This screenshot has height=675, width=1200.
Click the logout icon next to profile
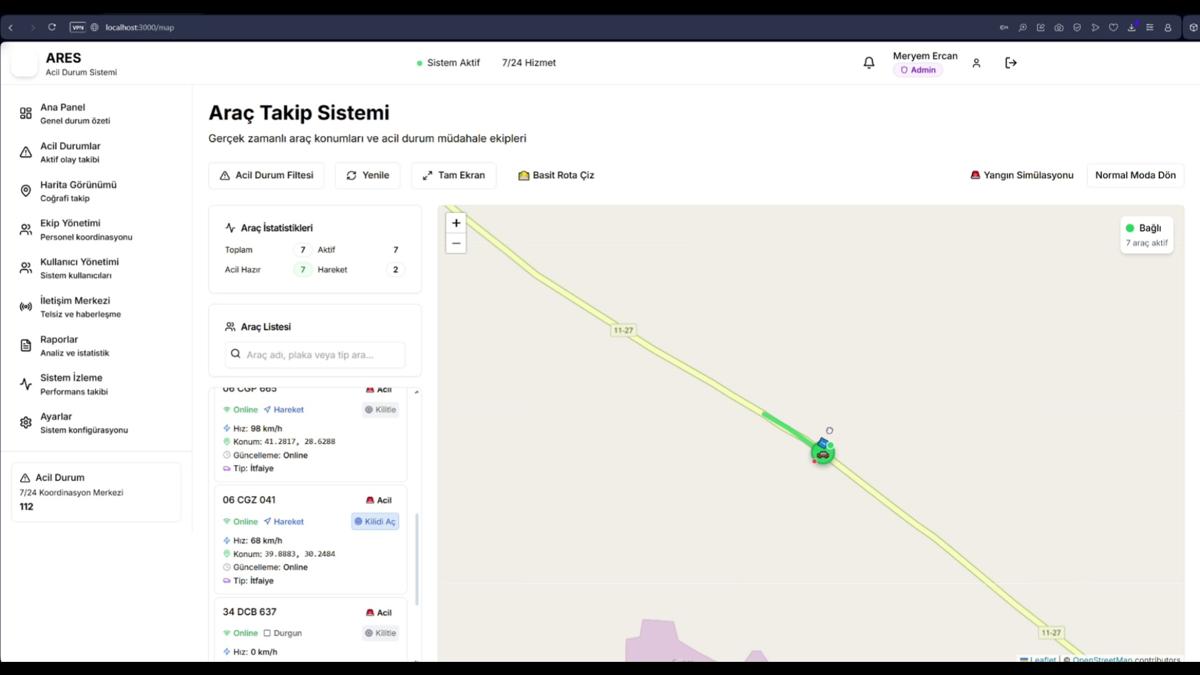click(x=1010, y=62)
